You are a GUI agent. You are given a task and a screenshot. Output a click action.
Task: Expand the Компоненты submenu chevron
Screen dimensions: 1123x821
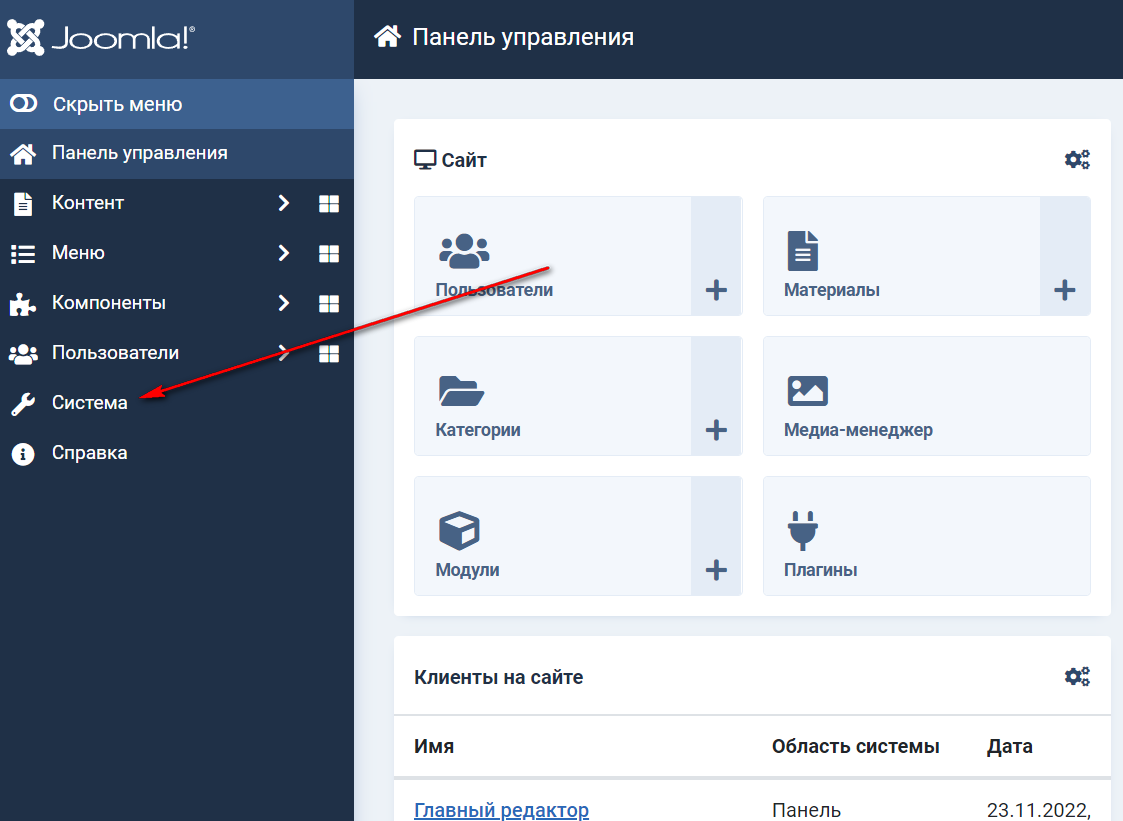pyautogui.click(x=284, y=303)
